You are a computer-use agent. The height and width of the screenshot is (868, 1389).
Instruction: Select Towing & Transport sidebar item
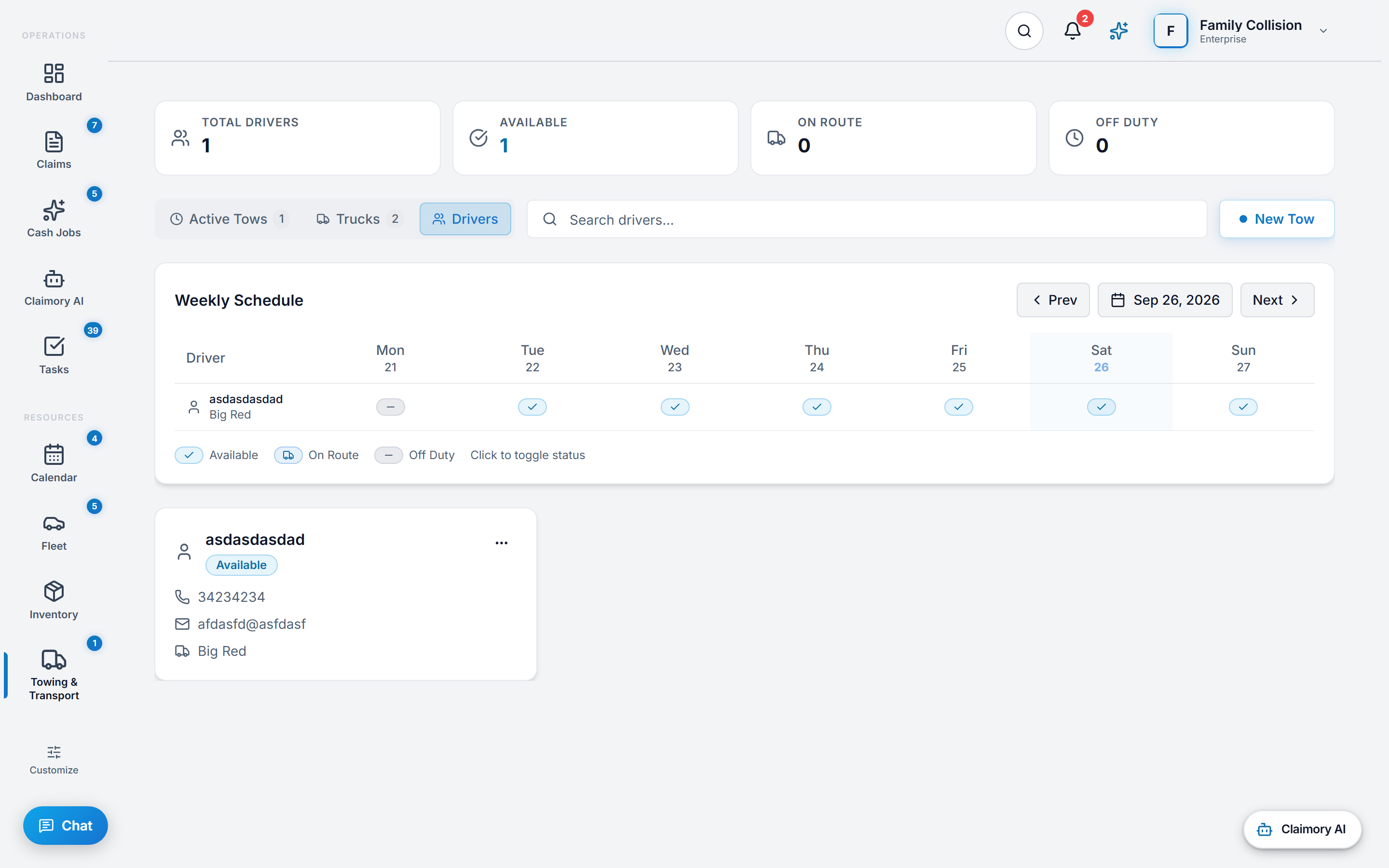[x=54, y=675]
